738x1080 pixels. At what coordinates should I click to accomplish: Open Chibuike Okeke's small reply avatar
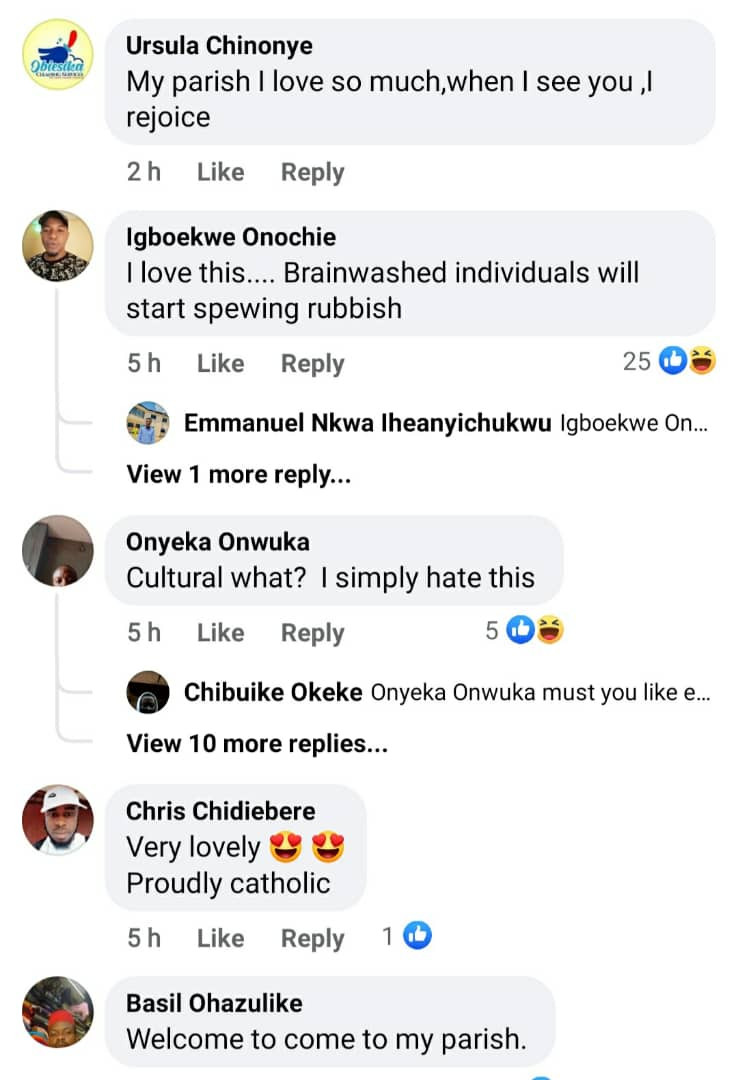click(x=148, y=692)
